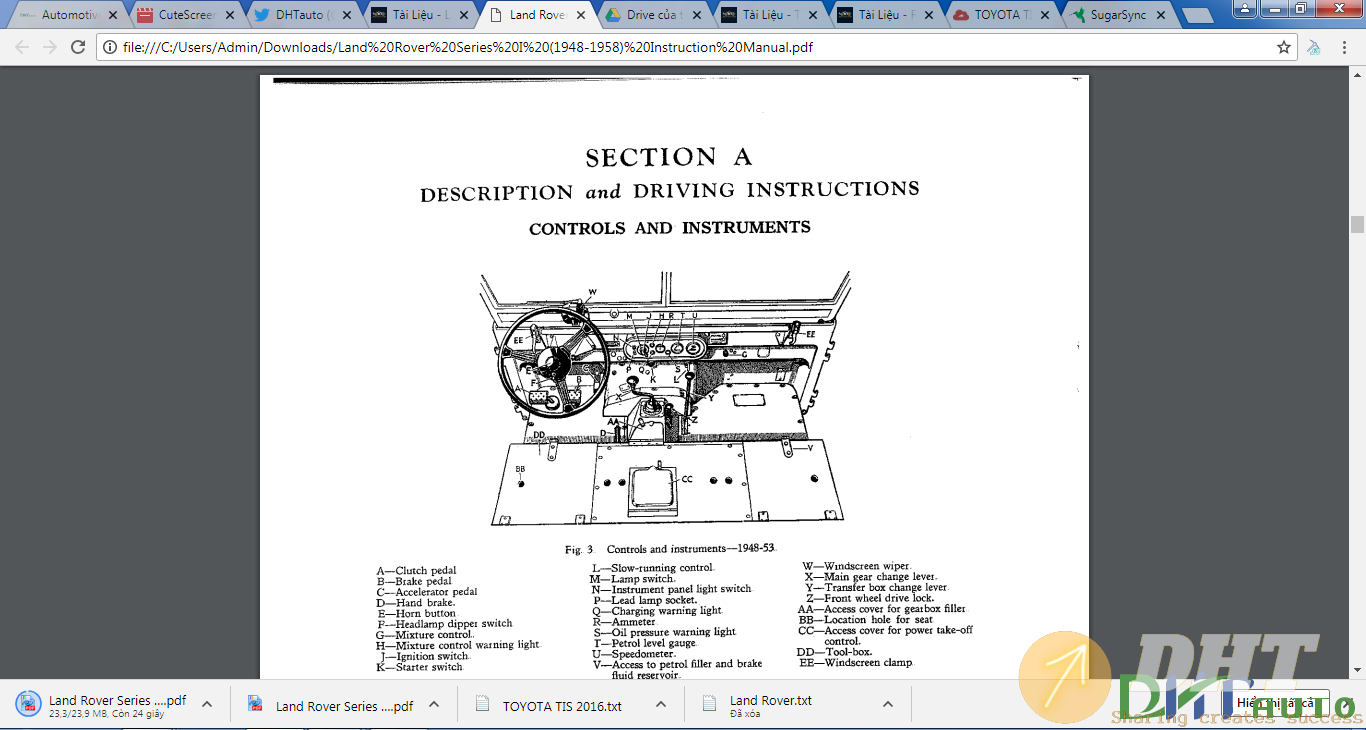Open TOYOTA TIS 2016.txt from downloads bar
This screenshot has width=1366, height=730.
(562, 706)
